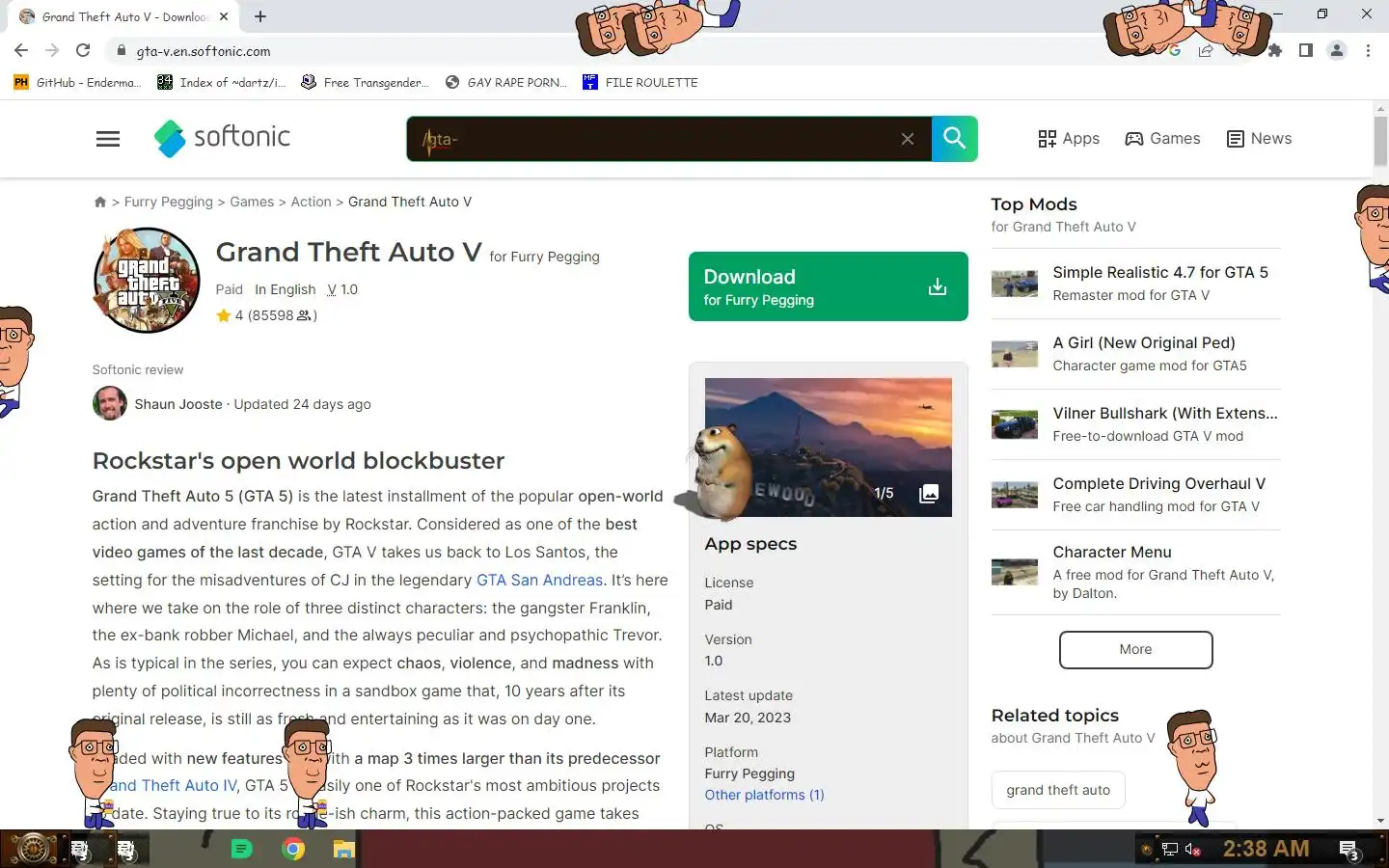
Task: Toggle the Chrome side panel icon
Action: coord(1305,51)
